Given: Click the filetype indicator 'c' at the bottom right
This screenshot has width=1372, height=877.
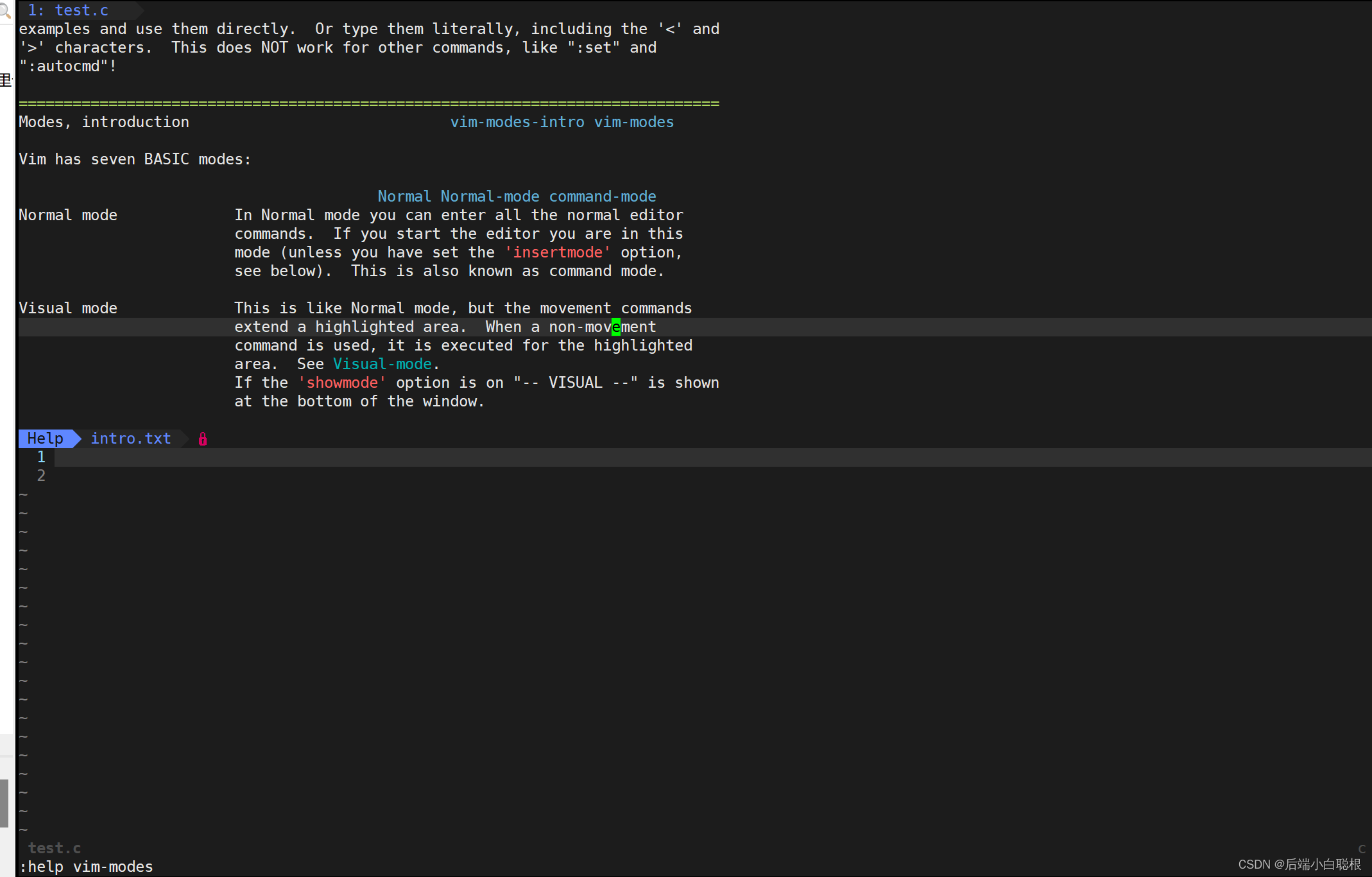Looking at the screenshot, I should (1362, 848).
